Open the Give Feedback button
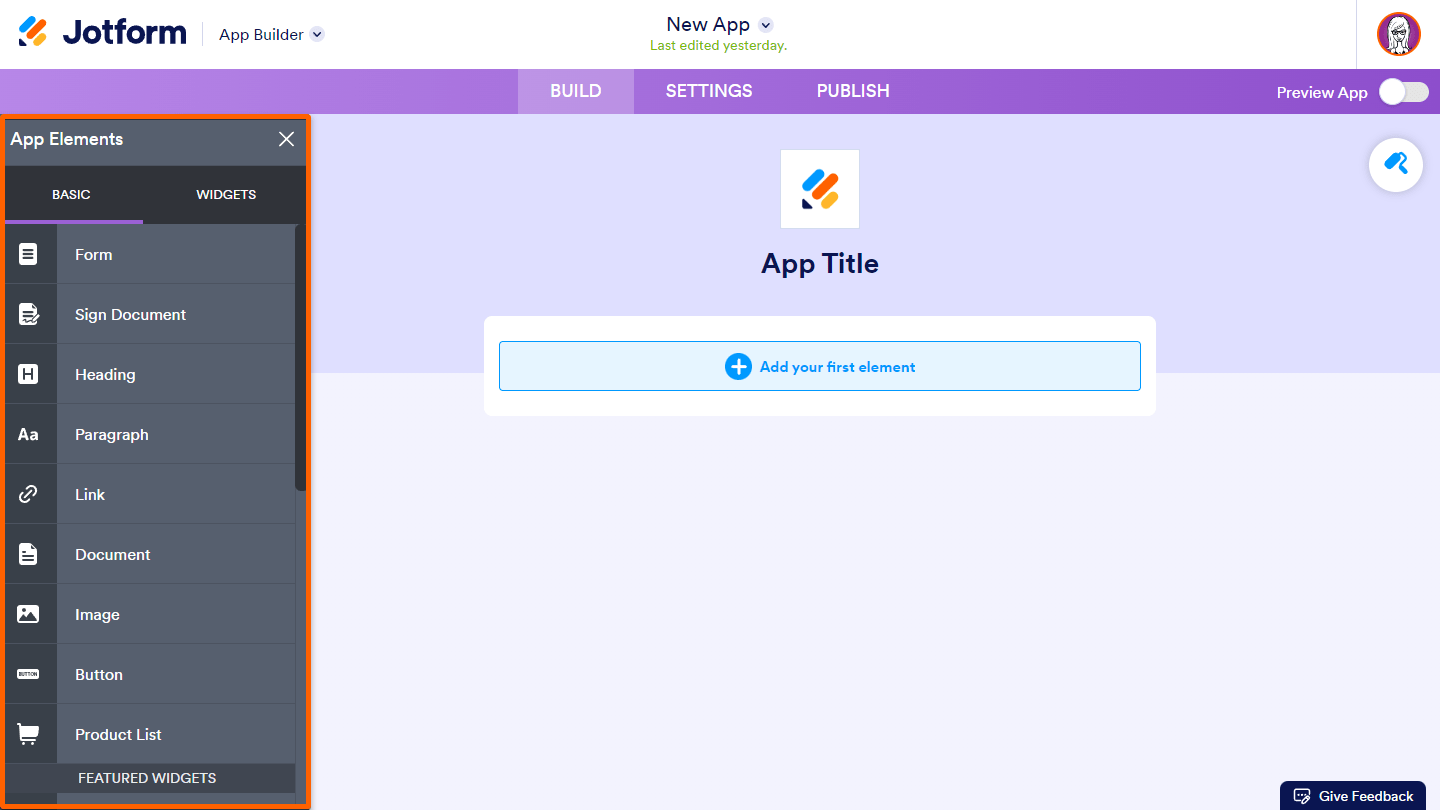1440x810 pixels. [x=1354, y=796]
